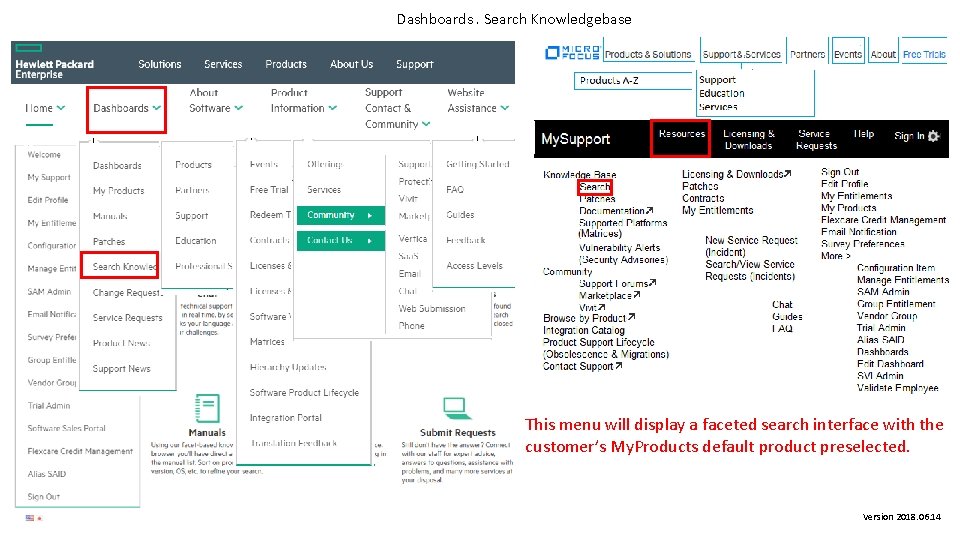Click Edit Profile in MySupport Sign In column
The height and width of the screenshot is (540, 960).
point(844,184)
